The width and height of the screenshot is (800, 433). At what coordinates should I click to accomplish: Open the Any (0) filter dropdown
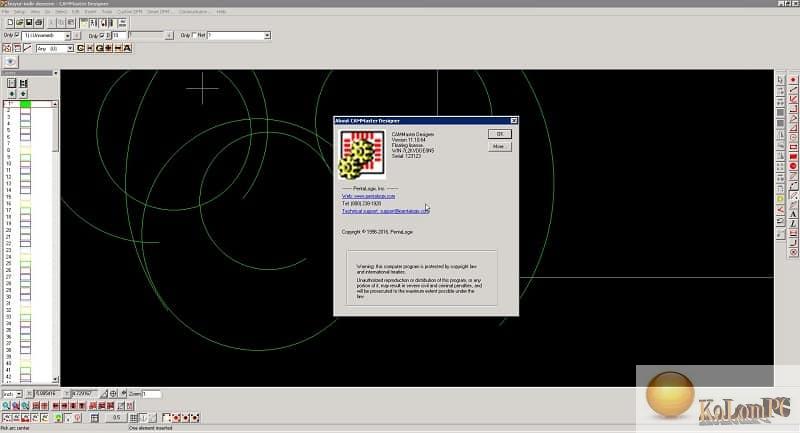pos(70,48)
